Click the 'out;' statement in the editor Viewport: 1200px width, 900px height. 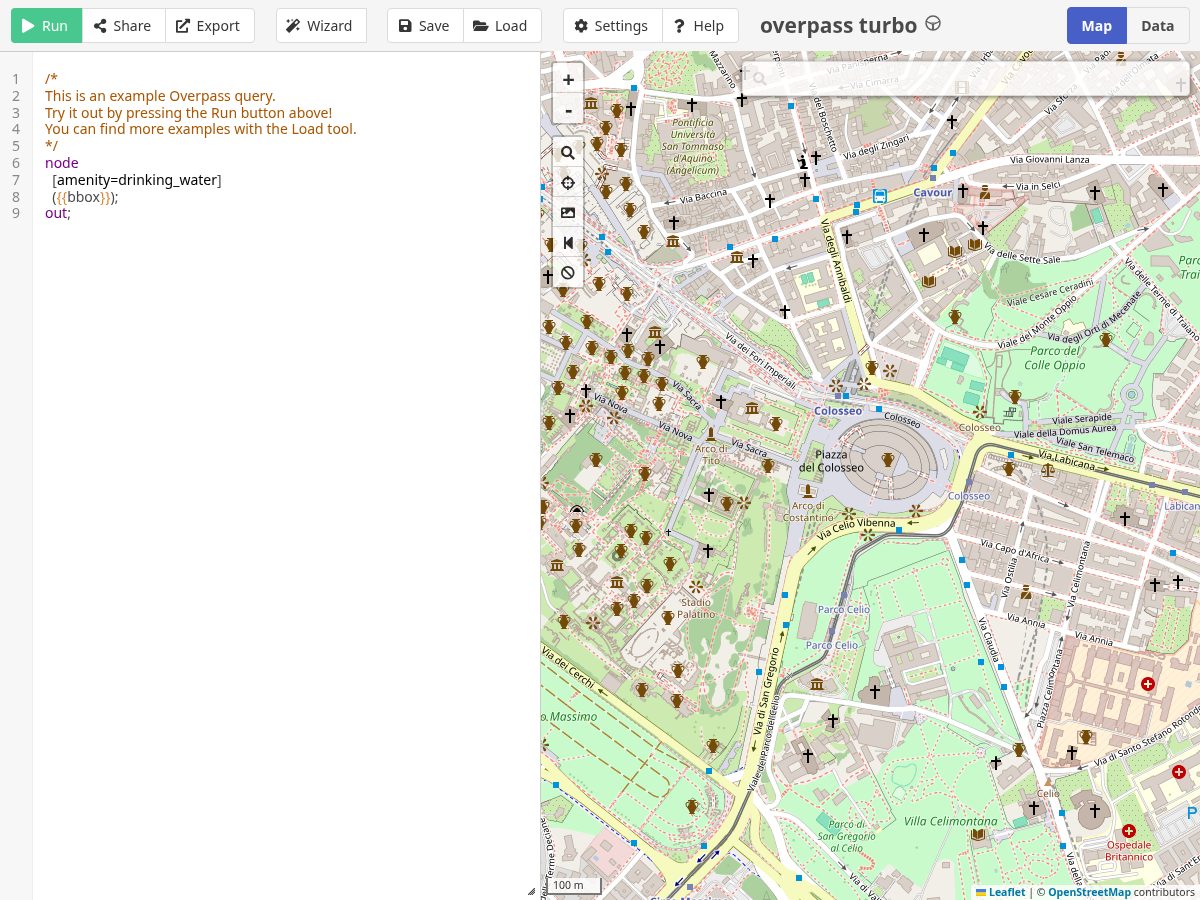tap(58, 213)
